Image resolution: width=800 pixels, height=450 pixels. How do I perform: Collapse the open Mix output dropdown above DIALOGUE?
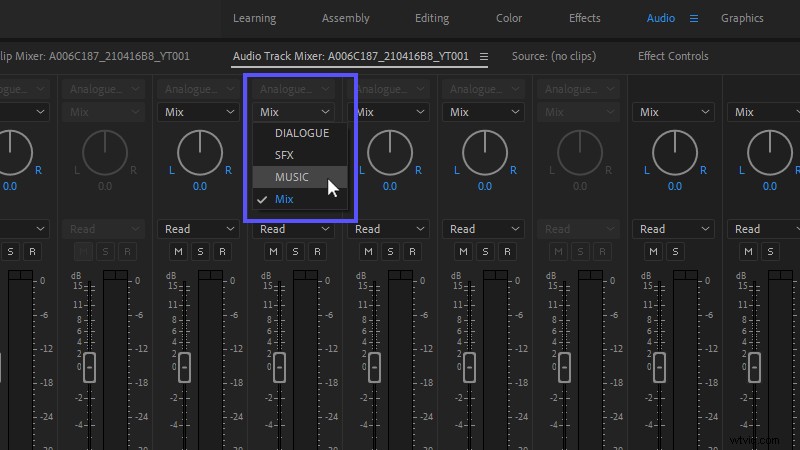[293, 112]
